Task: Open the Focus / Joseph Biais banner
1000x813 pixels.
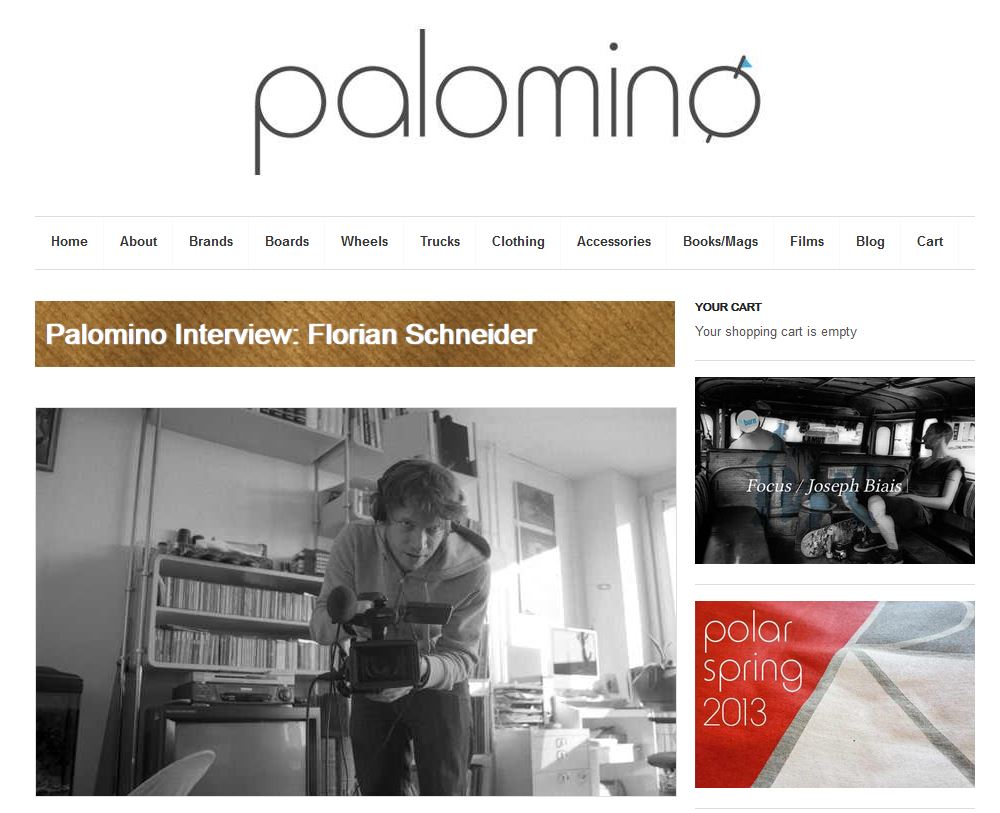Action: coord(835,470)
